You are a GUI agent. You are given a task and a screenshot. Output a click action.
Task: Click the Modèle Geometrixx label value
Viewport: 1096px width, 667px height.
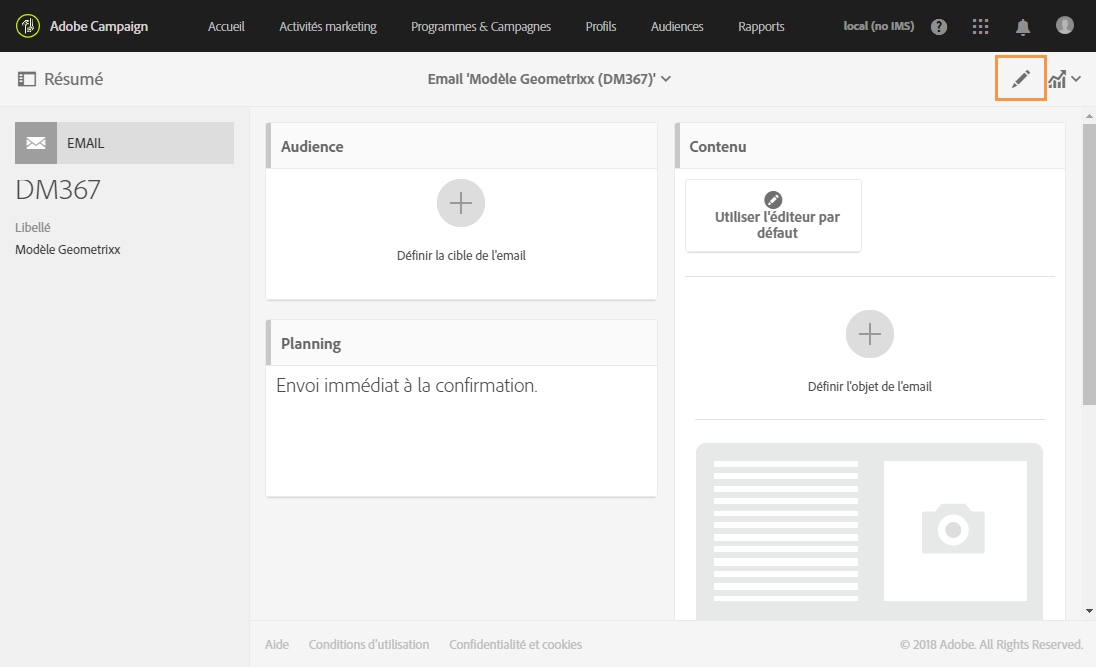(68, 250)
